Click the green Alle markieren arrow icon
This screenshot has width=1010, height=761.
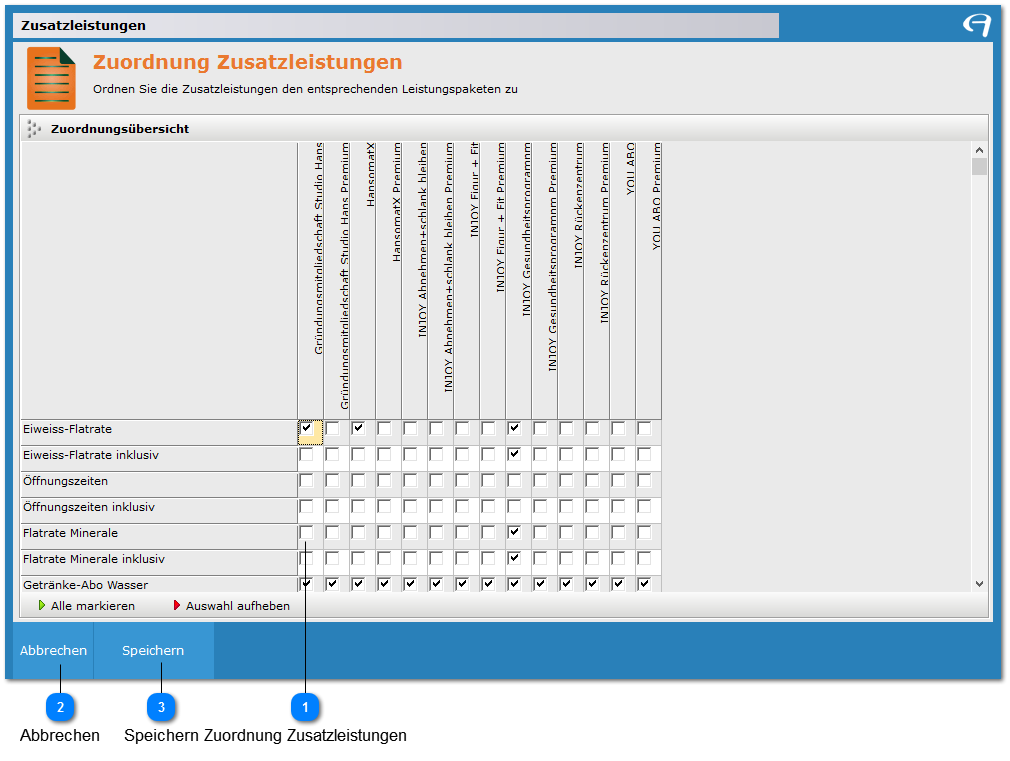click(x=42, y=606)
